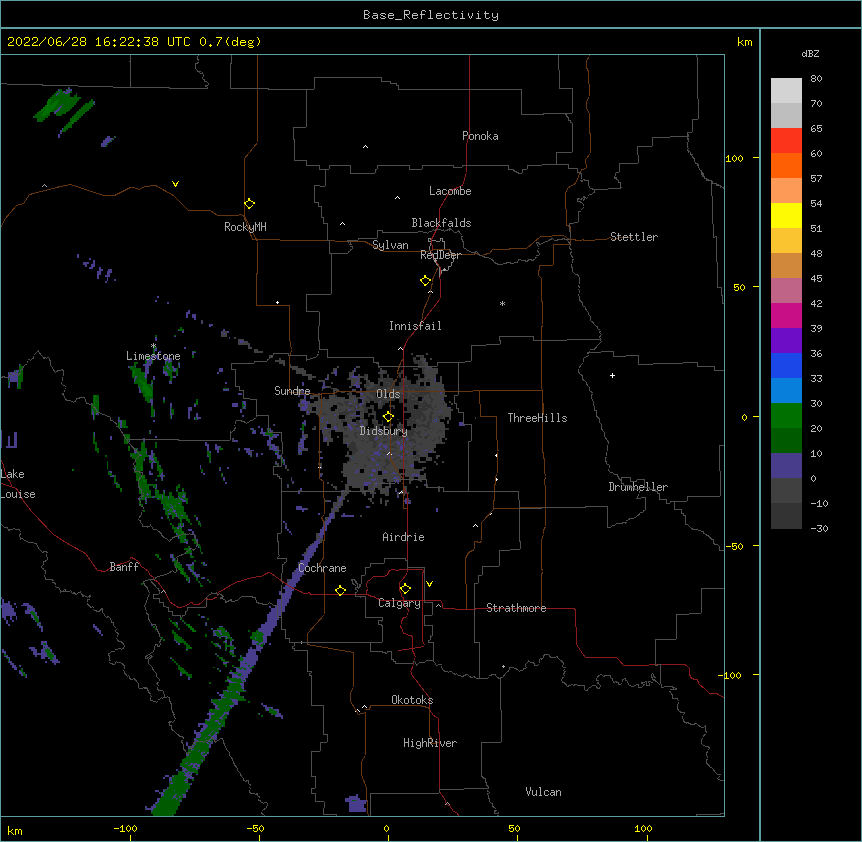Click the -30 value on dBZ legend

(x=819, y=528)
